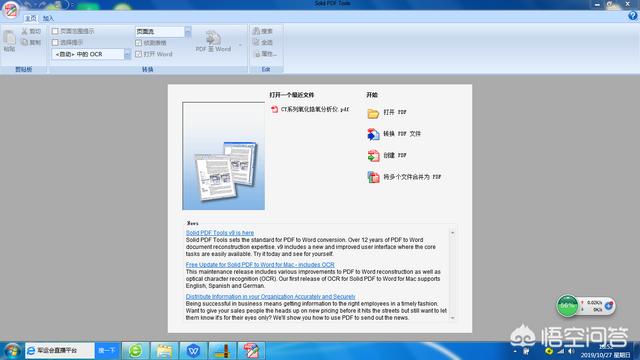Switch to the second ribbon tab
Screen dimensions: 640x360
[x=48, y=18]
